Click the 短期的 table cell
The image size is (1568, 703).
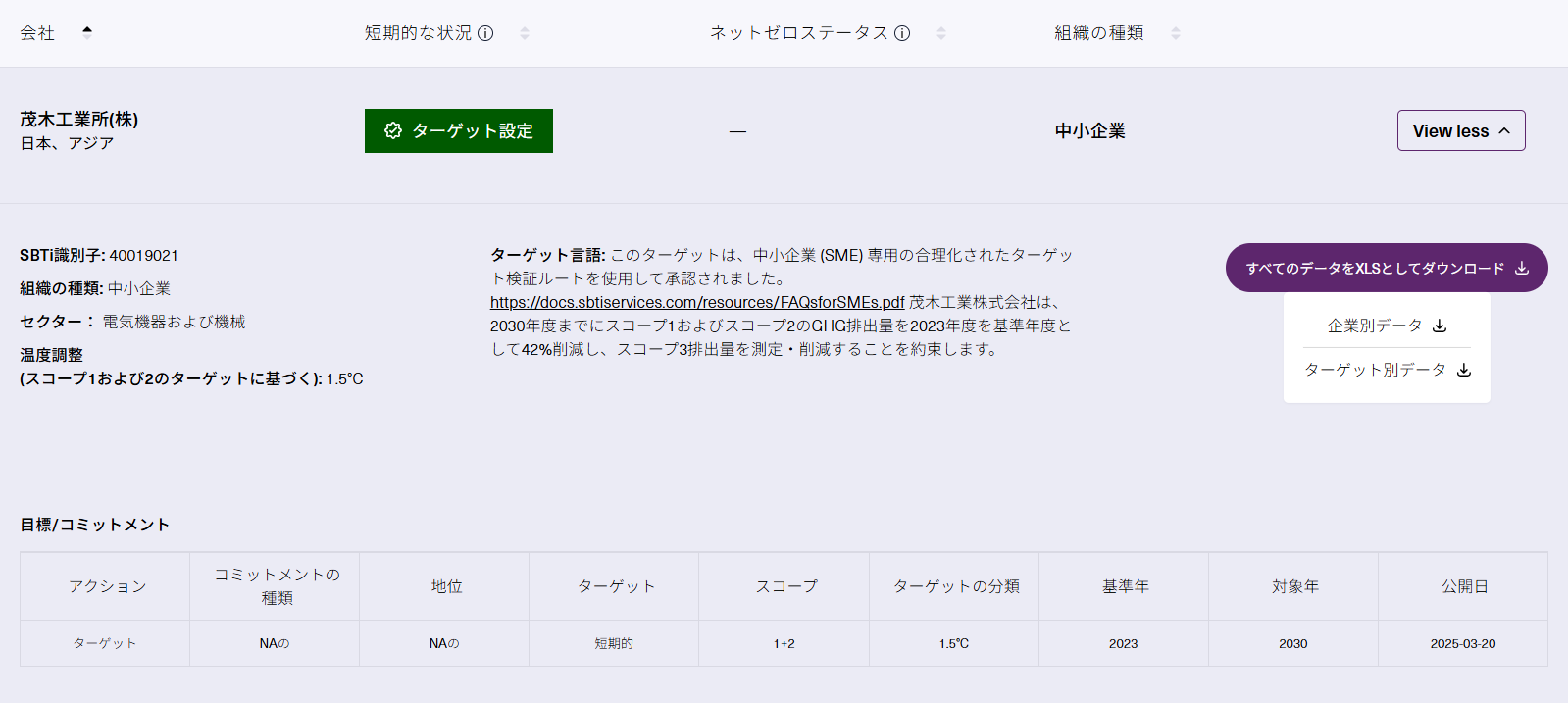point(614,643)
